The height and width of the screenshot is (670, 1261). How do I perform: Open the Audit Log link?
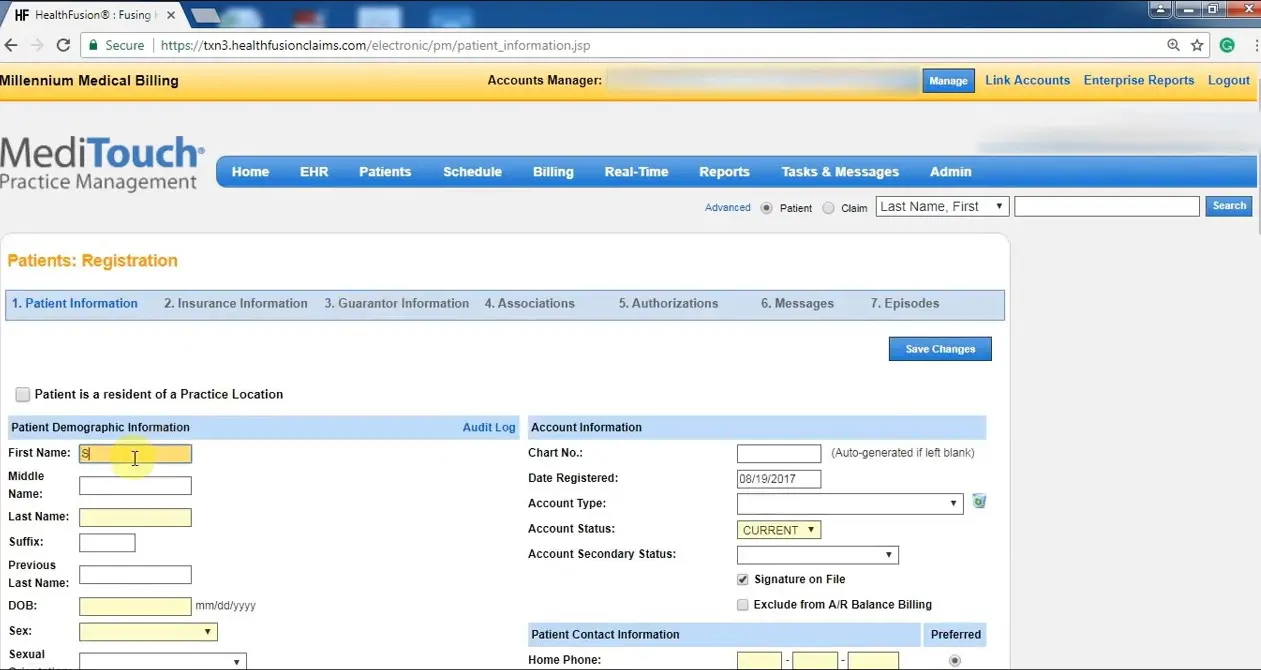point(489,428)
